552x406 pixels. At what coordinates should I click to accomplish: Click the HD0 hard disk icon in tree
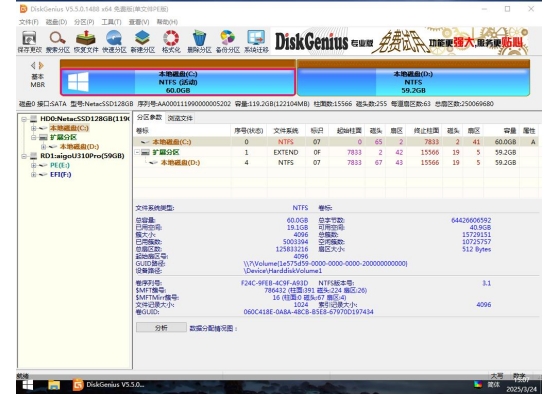coord(34,119)
